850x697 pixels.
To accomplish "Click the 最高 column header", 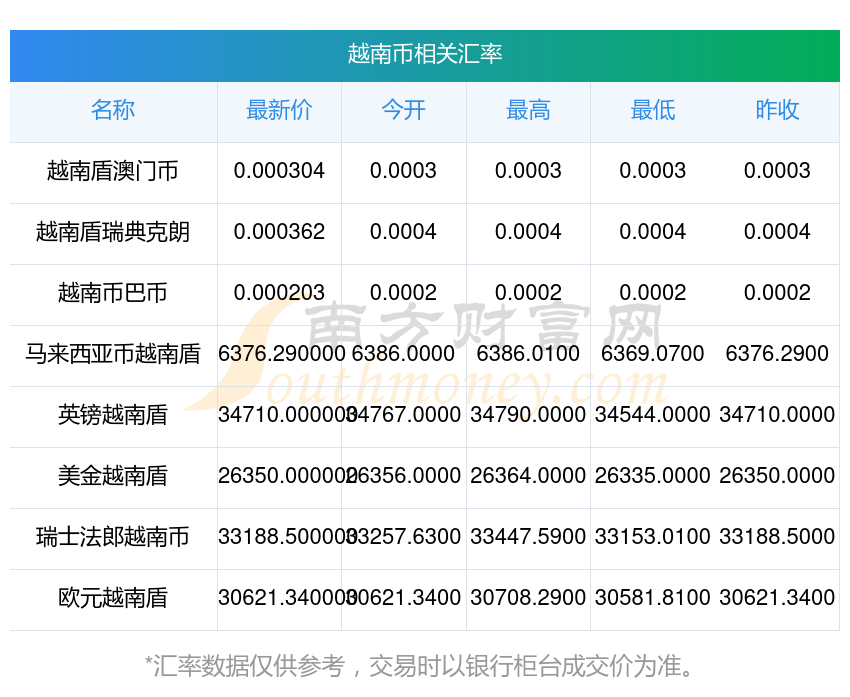I will tap(528, 111).
